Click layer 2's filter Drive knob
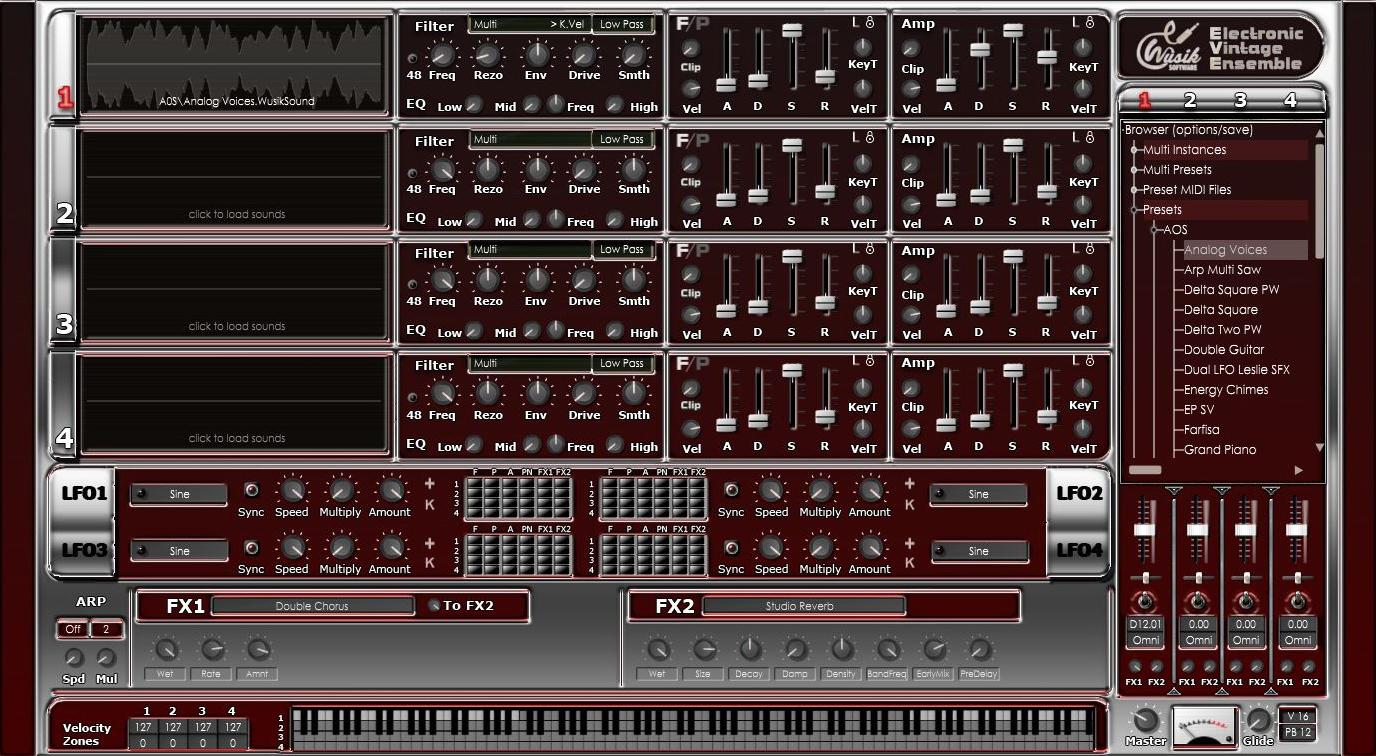The height and width of the screenshot is (756, 1376). [x=584, y=169]
